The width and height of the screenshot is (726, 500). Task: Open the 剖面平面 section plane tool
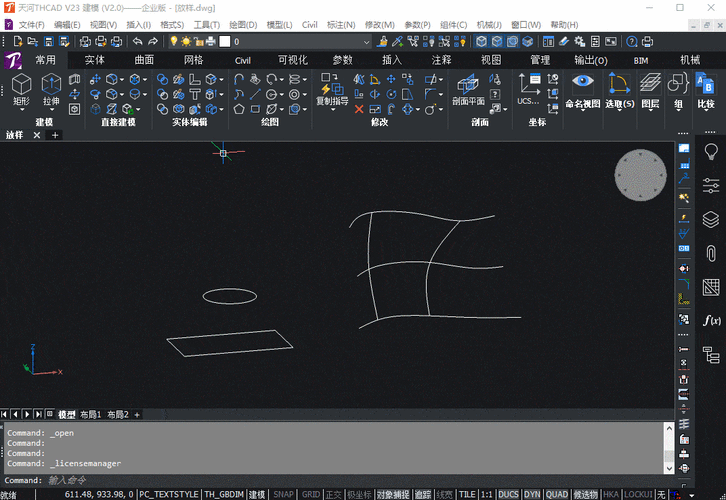pos(468,88)
